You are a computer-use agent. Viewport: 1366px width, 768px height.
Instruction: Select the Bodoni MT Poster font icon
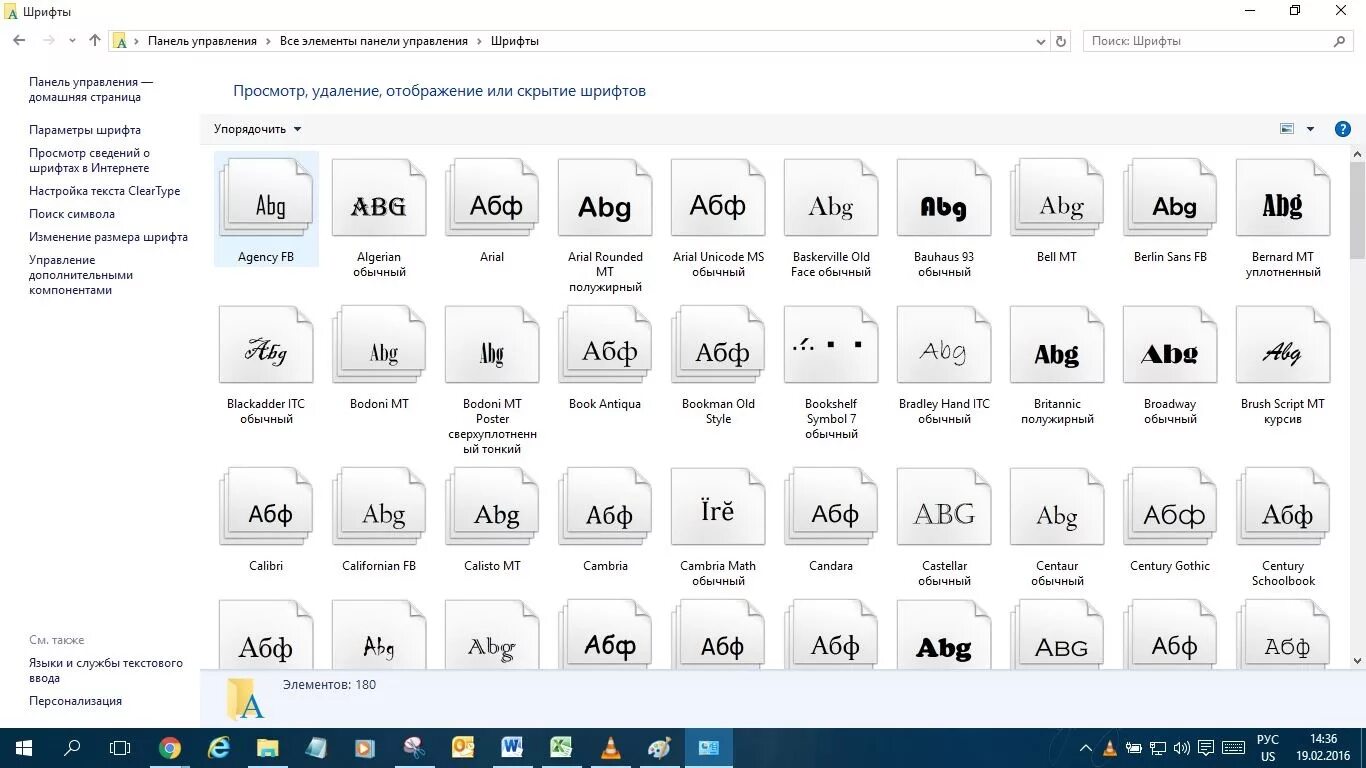pos(492,344)
